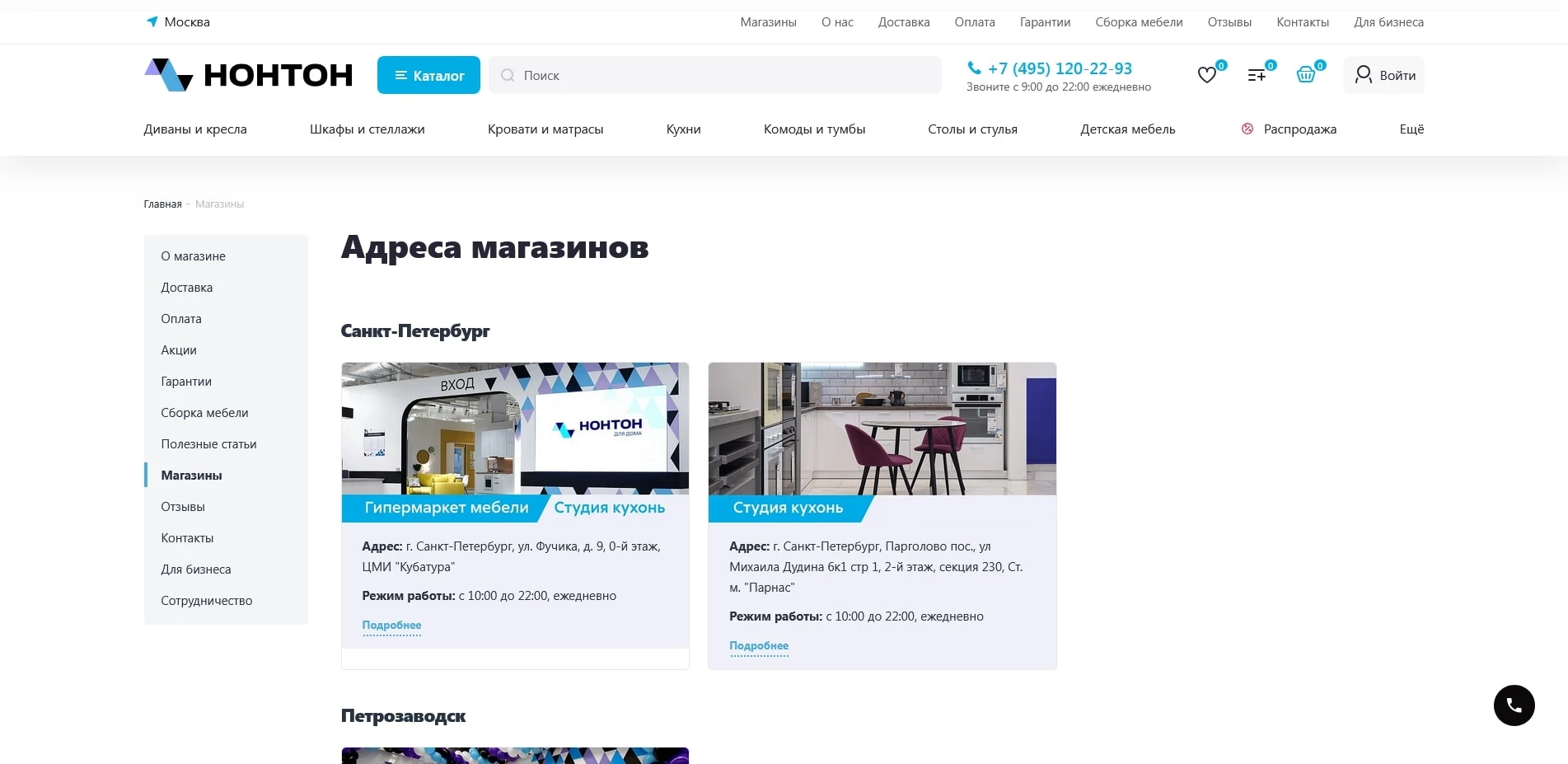Open Полезные статьи in the sidebar
1568x764 pixels.
pyautogui.click(x=208, y=444)
